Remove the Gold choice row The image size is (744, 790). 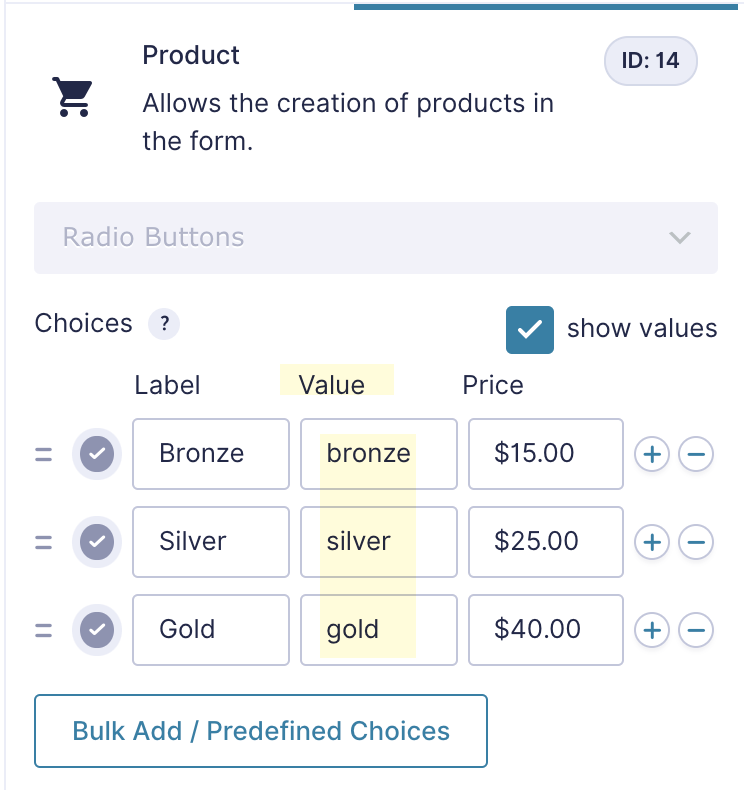click(x=696, y=630)
